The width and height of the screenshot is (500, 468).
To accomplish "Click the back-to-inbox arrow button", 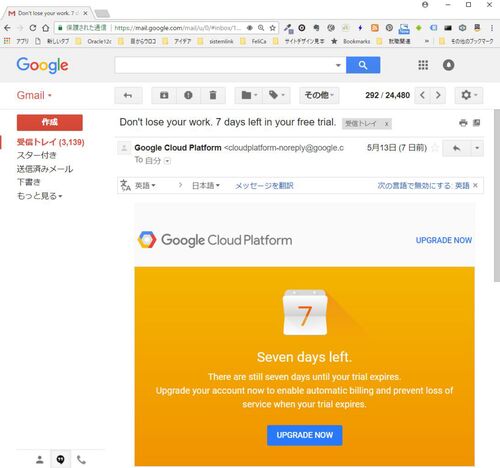I will 128,96.
